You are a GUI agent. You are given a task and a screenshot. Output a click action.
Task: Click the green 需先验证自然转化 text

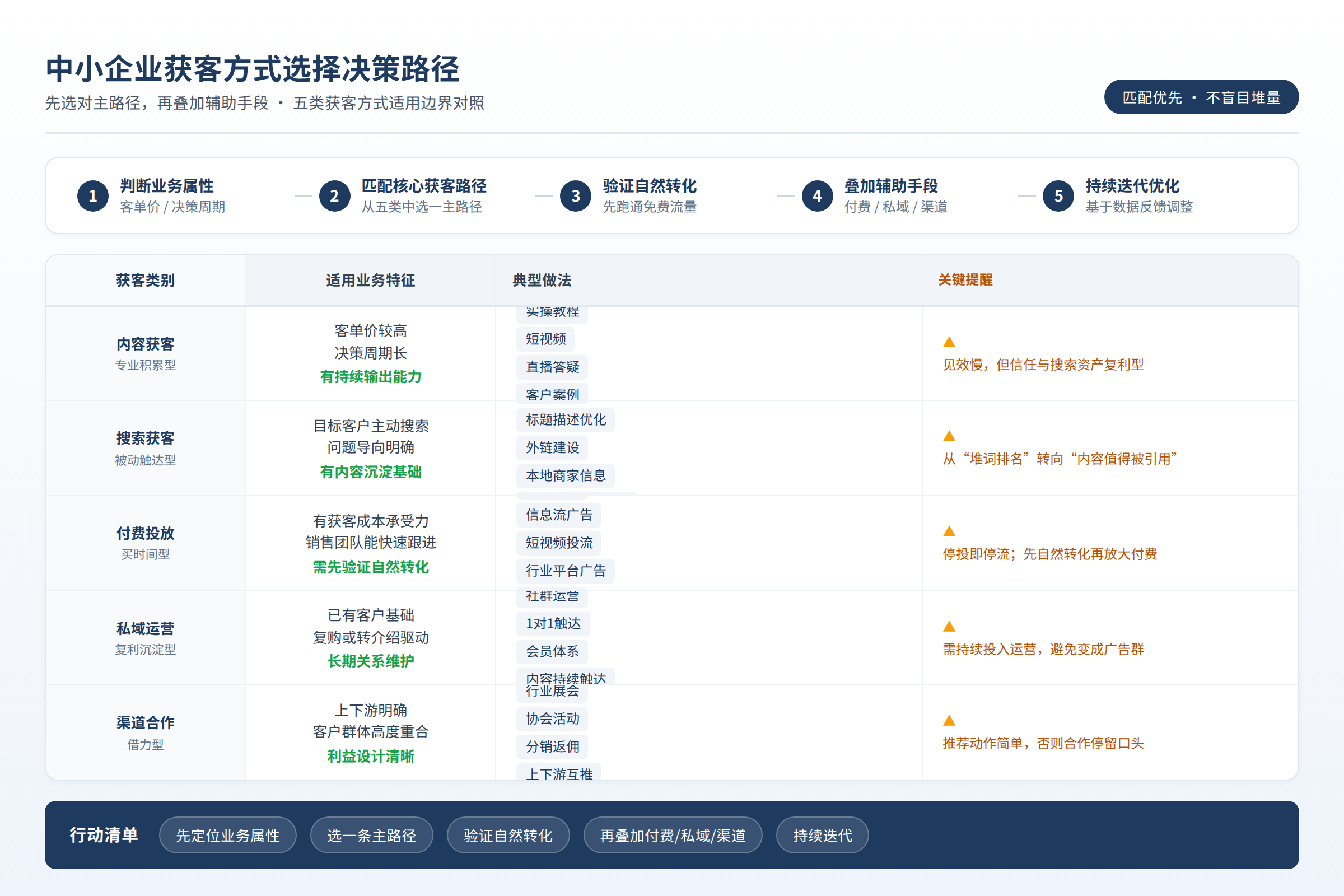point(370,567)
